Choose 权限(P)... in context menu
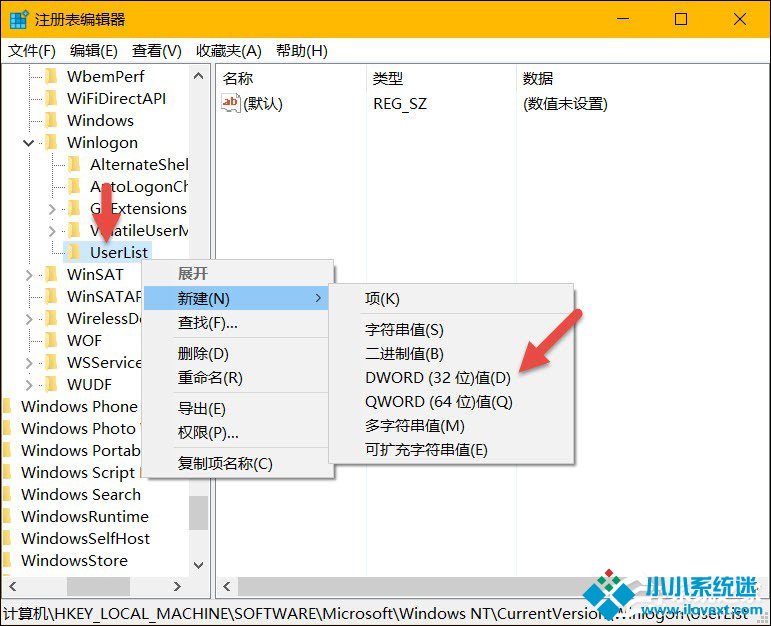This screenshot has width=771, height=626. point(237,433)
